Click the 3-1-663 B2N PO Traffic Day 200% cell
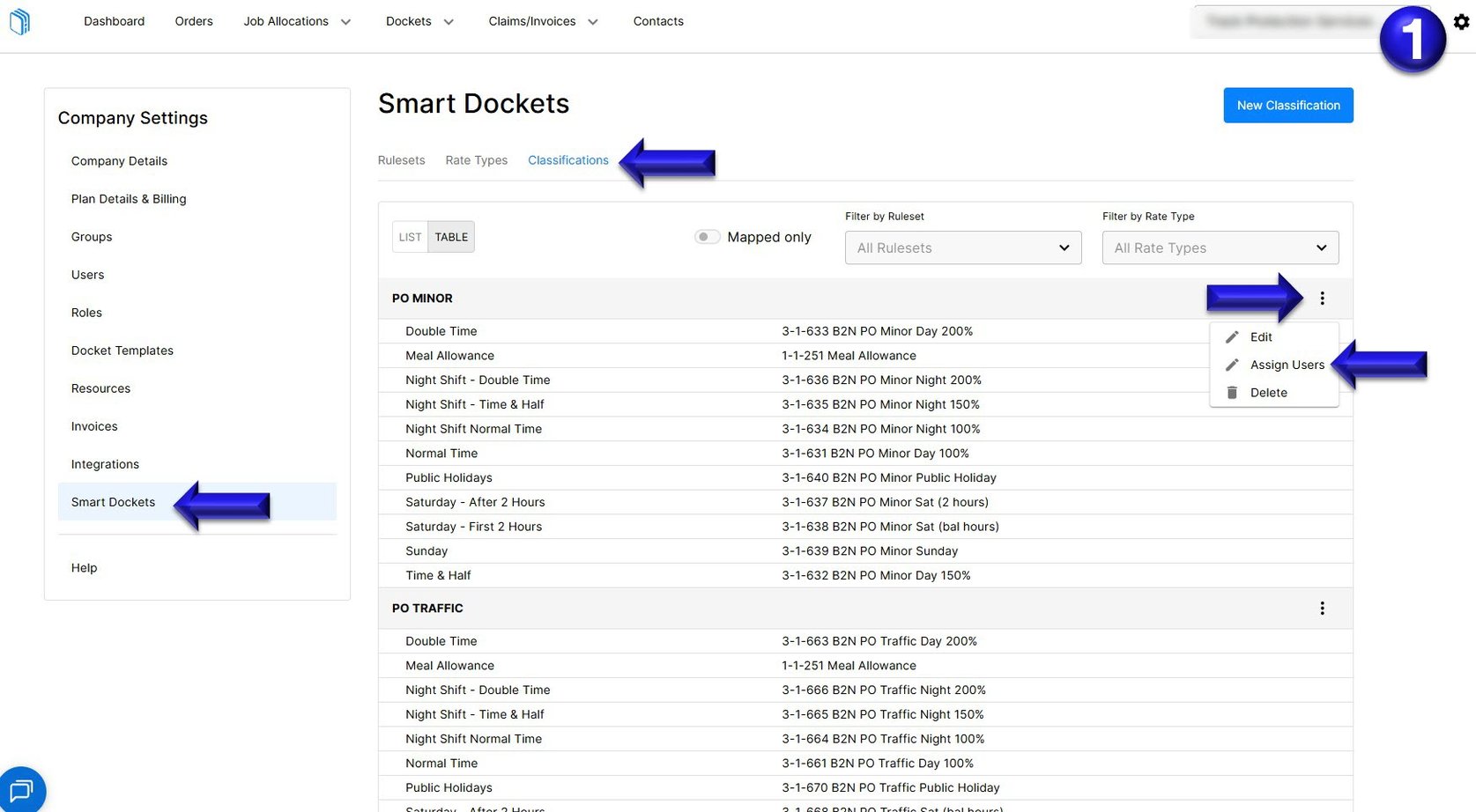This screenshot has height=812, width=1476. [879, 641]
